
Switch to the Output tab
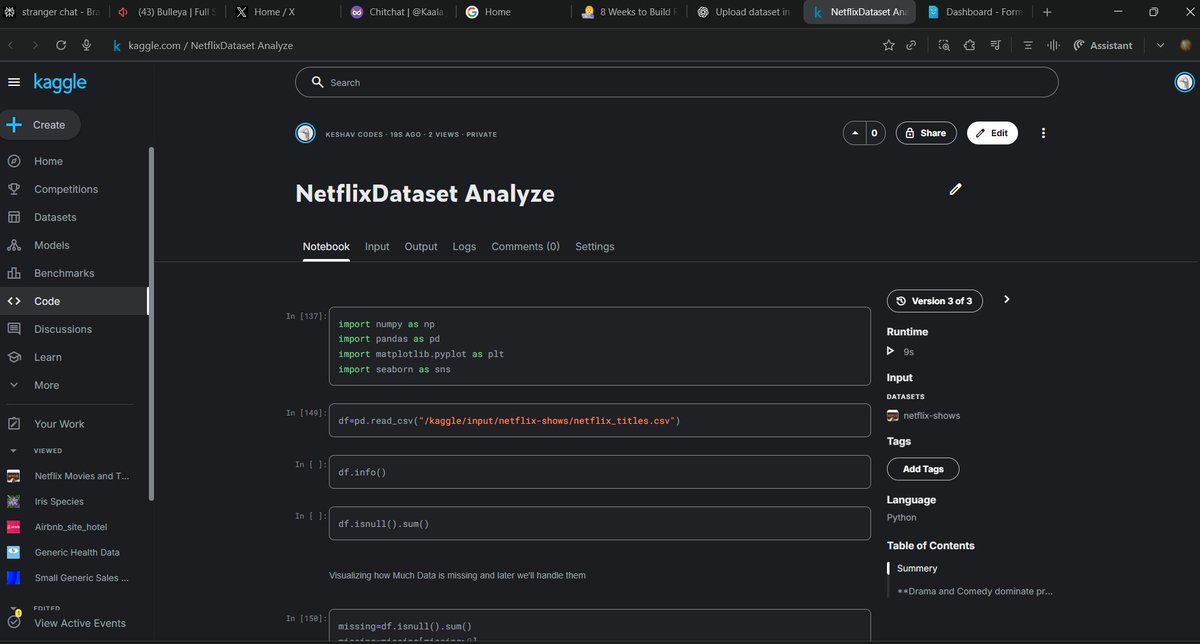pyautogui.click(x=421, y=246)
